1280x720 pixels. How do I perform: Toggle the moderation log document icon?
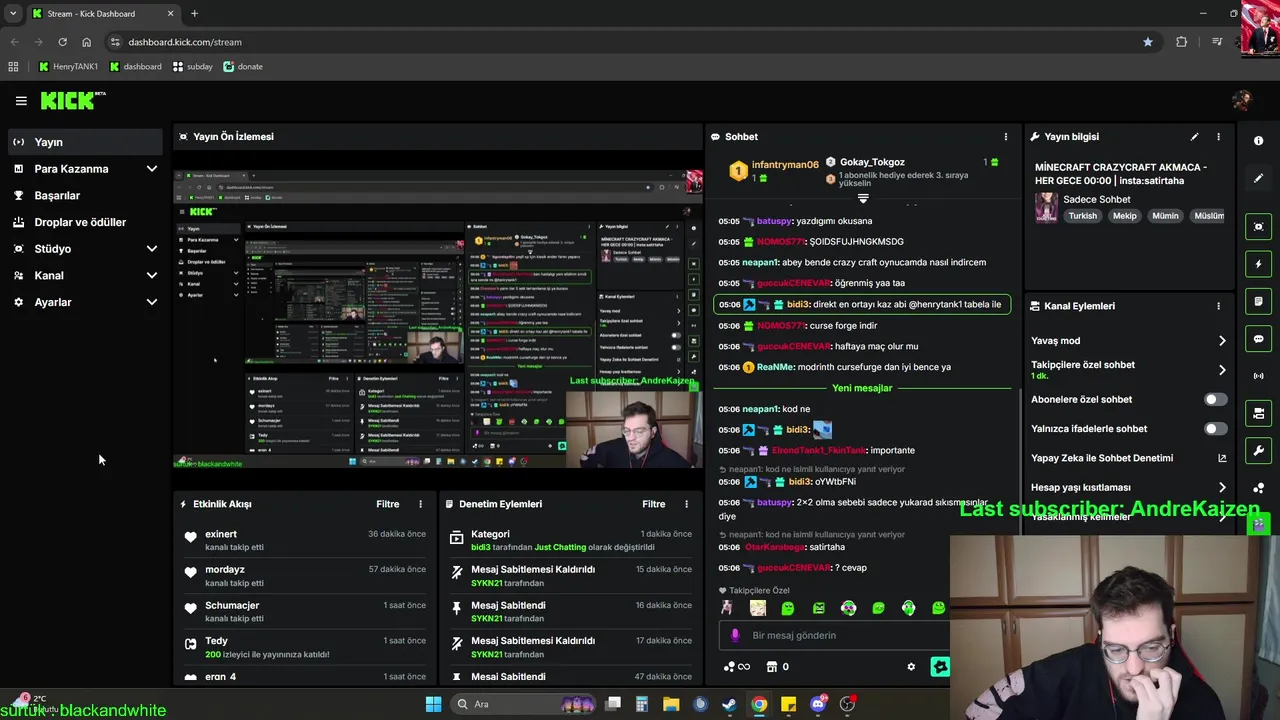click(x=1258, y=301)
